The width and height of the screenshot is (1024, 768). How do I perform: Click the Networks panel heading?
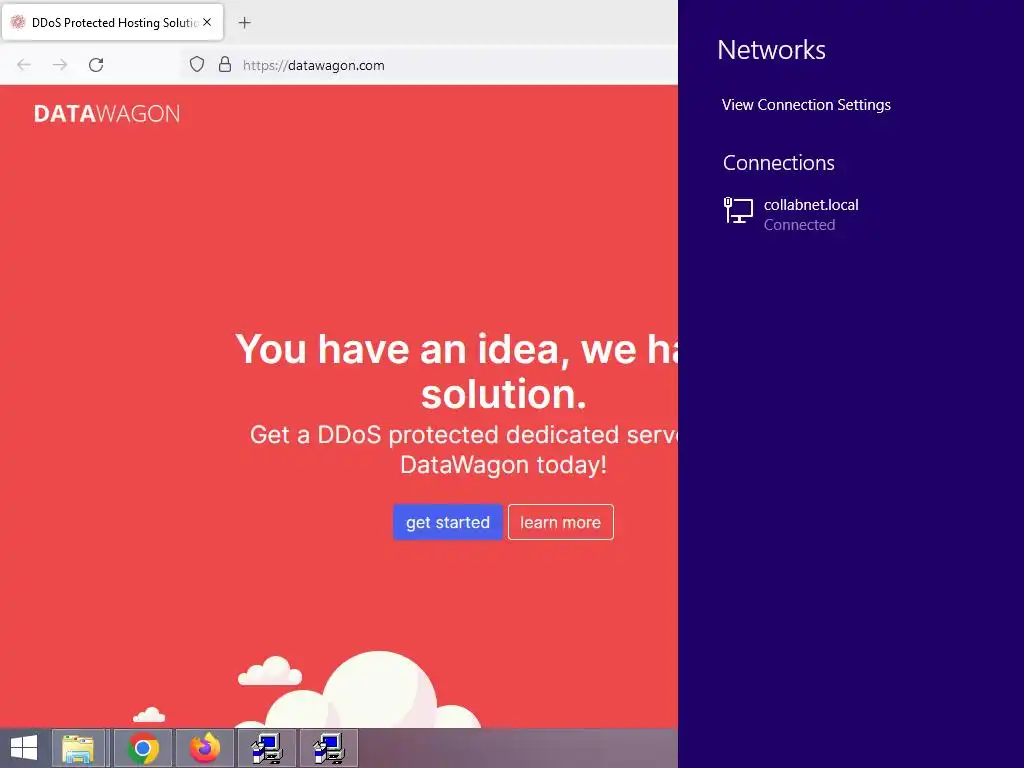tap(771, 50)
